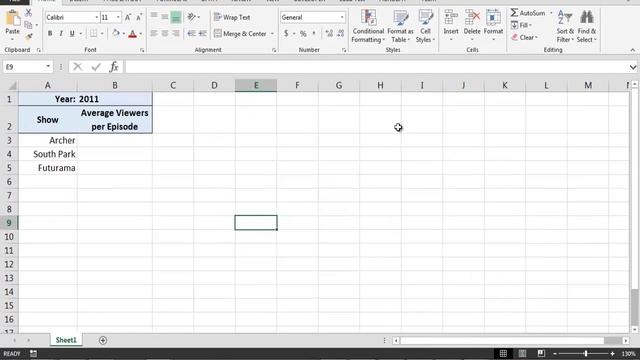The image size is (640, 360).
Task: Click Top Align icon
Action: pos(154,16)
